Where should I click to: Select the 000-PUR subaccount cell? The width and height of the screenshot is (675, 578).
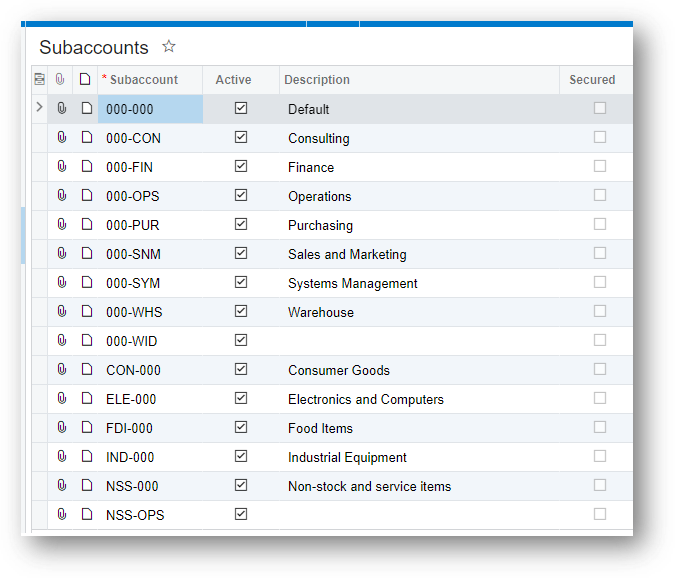[150, 225]
